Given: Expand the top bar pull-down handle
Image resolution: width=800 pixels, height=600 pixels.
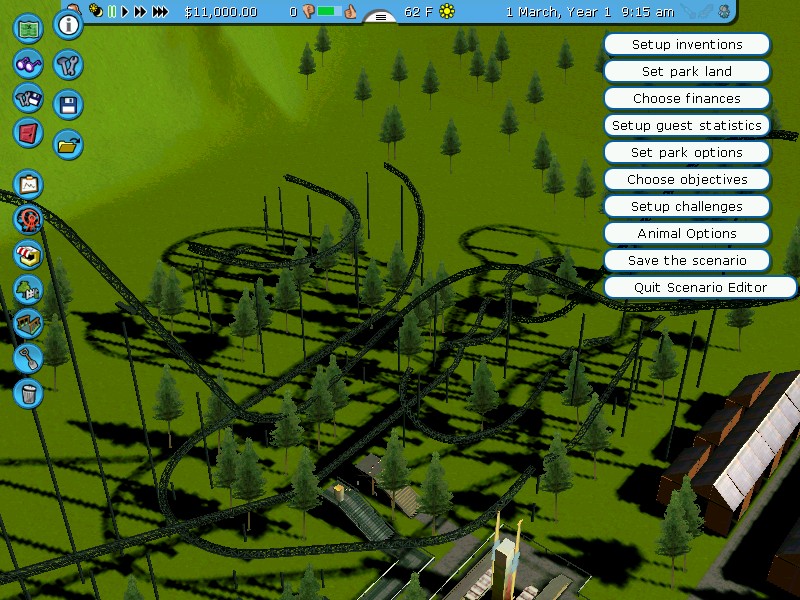Looking at the screenshot, I should pos(380,16).
